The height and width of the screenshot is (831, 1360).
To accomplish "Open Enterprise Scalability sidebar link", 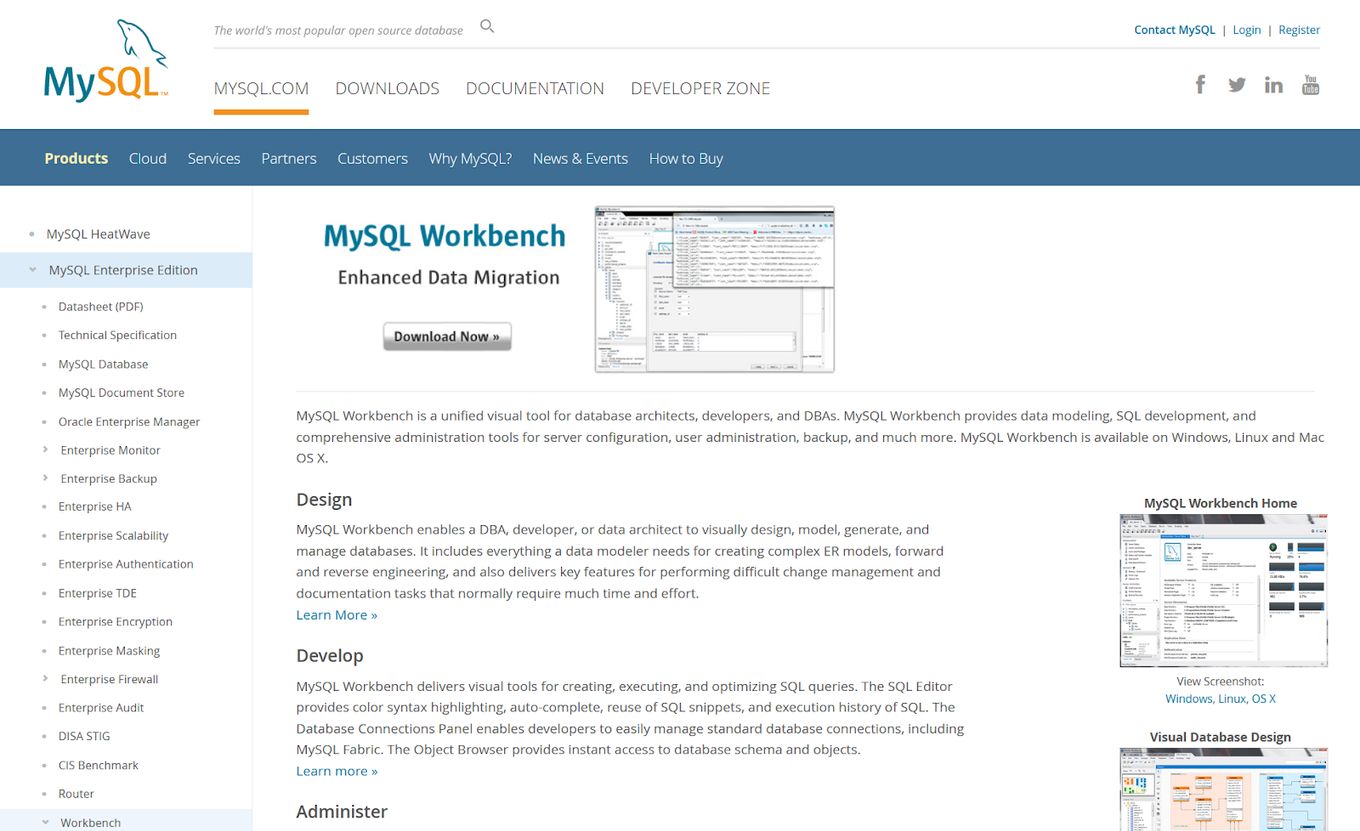I will [113, 536].
